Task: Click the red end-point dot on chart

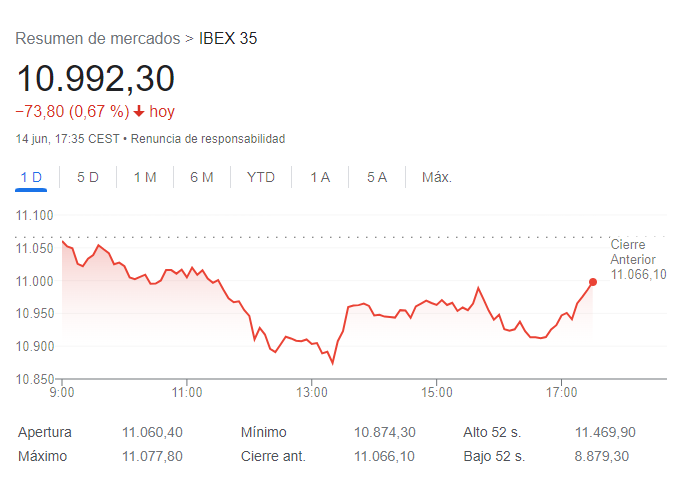Action: [x=593, y=282]
